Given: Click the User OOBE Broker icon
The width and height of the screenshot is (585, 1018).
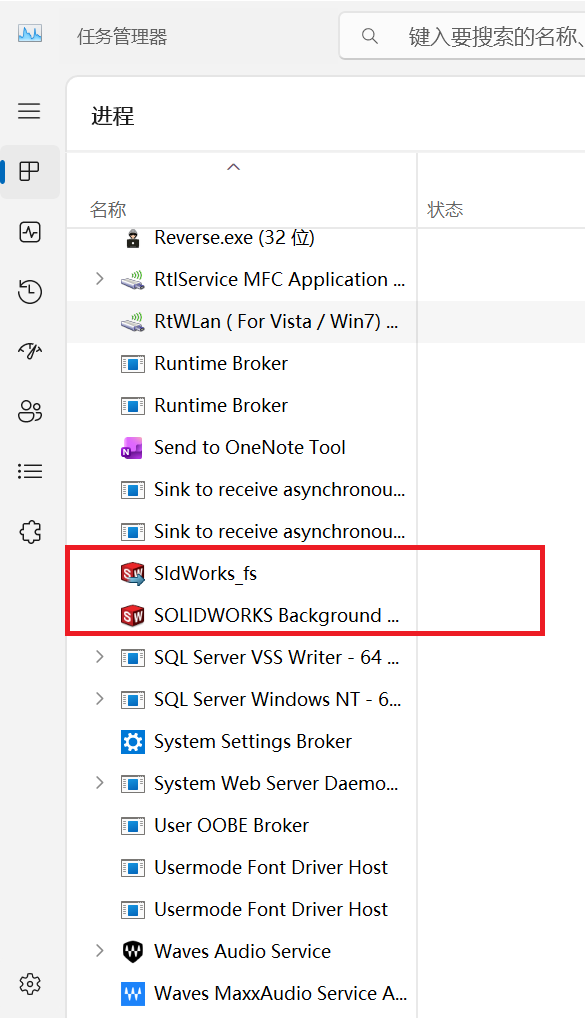Looking at the screenshot, I should click(x=133, y=826).
